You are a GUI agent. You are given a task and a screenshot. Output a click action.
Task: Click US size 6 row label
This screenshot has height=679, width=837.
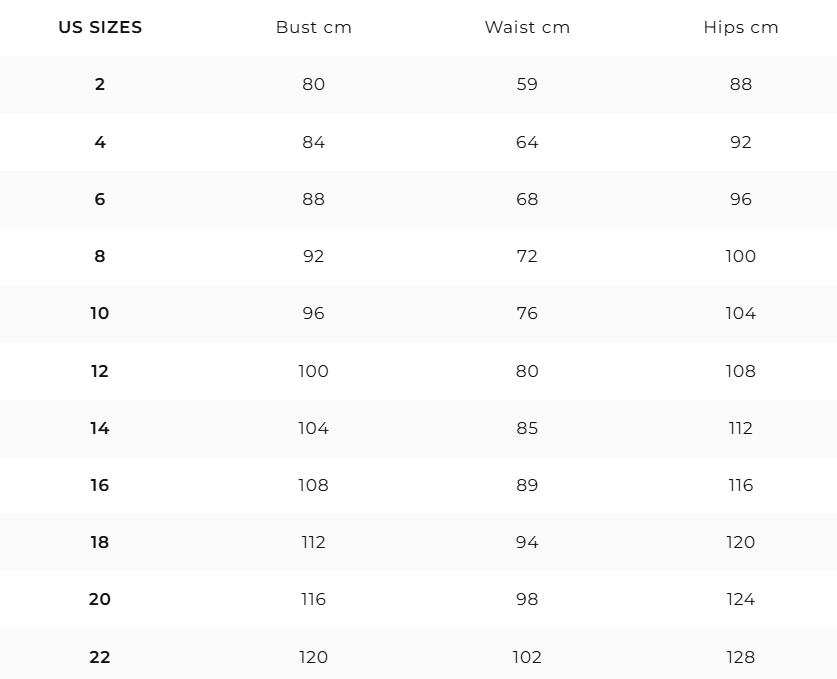[x=100, y=199]
